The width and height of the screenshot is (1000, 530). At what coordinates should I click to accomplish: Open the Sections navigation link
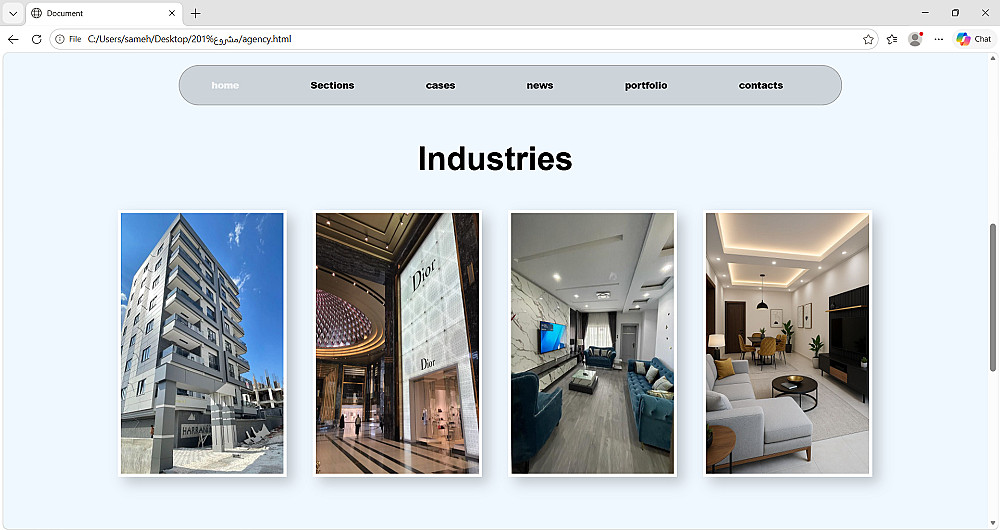pos(332,85)
